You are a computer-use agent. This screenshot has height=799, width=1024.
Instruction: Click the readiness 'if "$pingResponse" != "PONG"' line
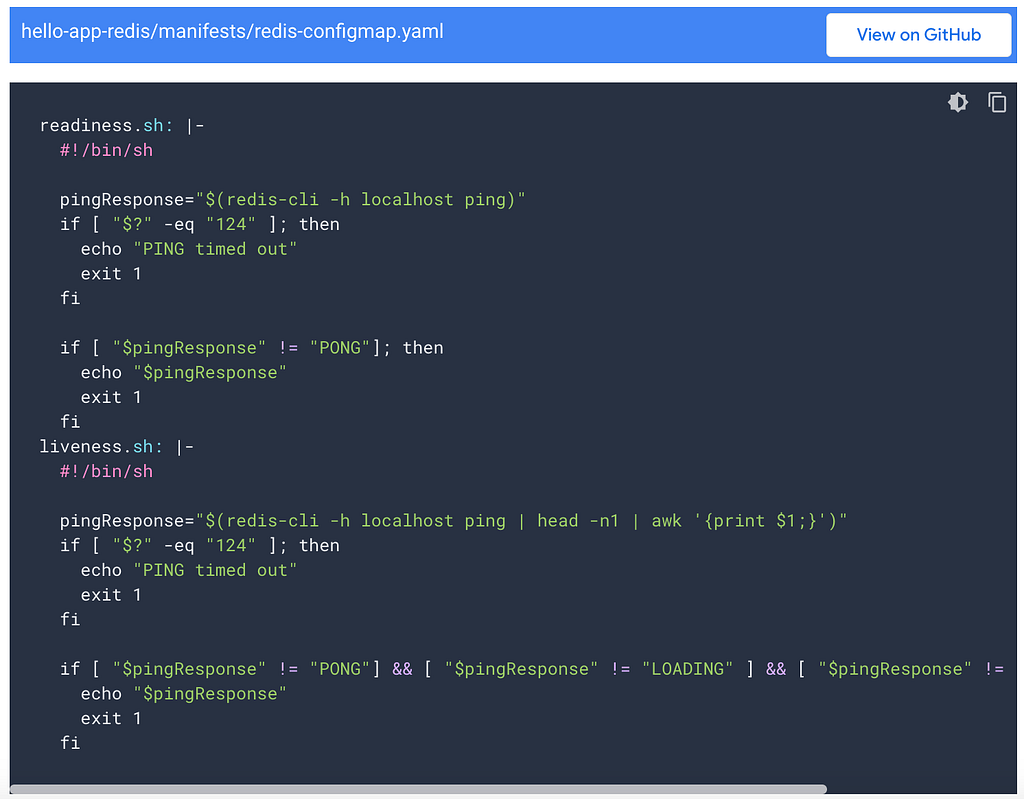(x=251, y=348)
